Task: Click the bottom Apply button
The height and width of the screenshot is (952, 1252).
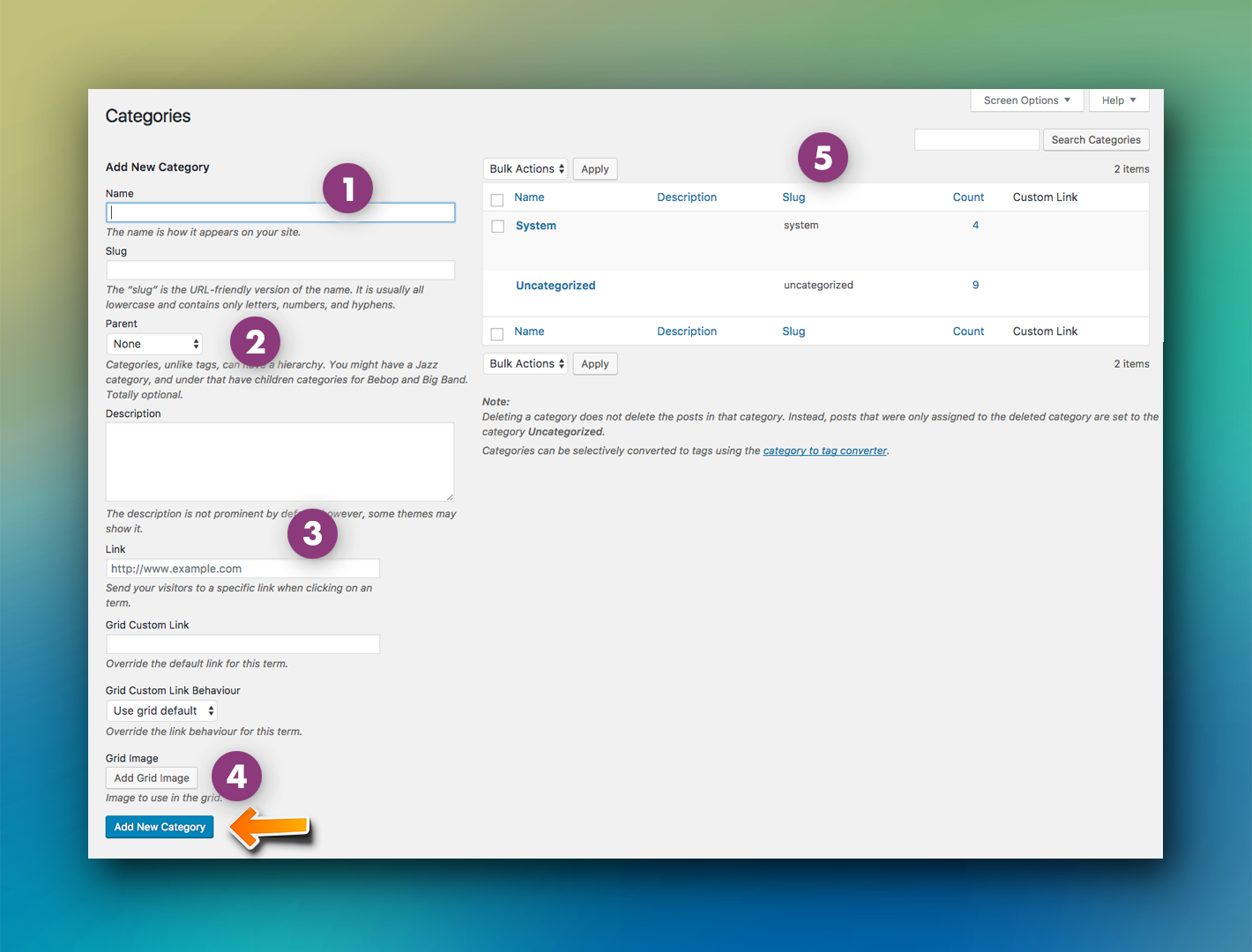Action: [x=595, y=364]
